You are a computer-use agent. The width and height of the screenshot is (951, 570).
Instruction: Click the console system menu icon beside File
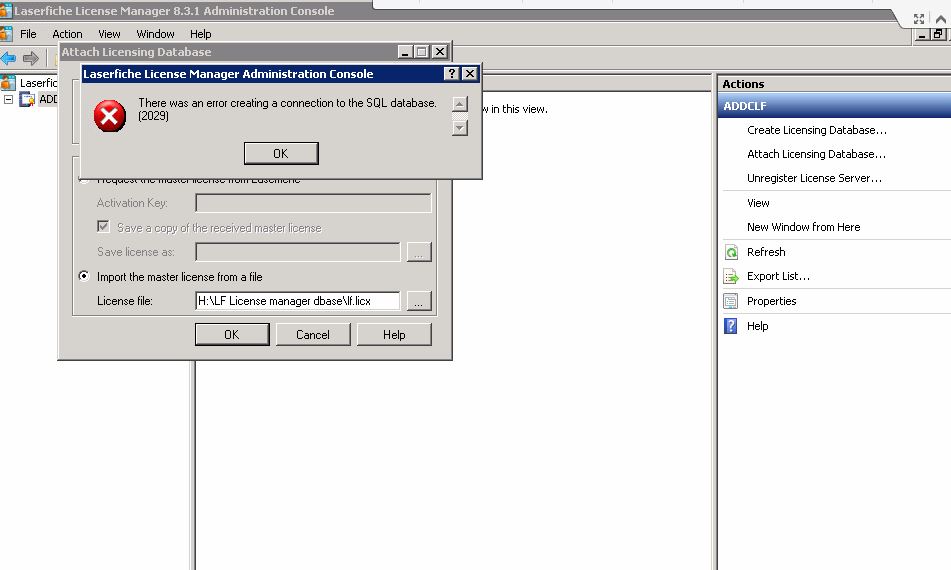point(7,34)
